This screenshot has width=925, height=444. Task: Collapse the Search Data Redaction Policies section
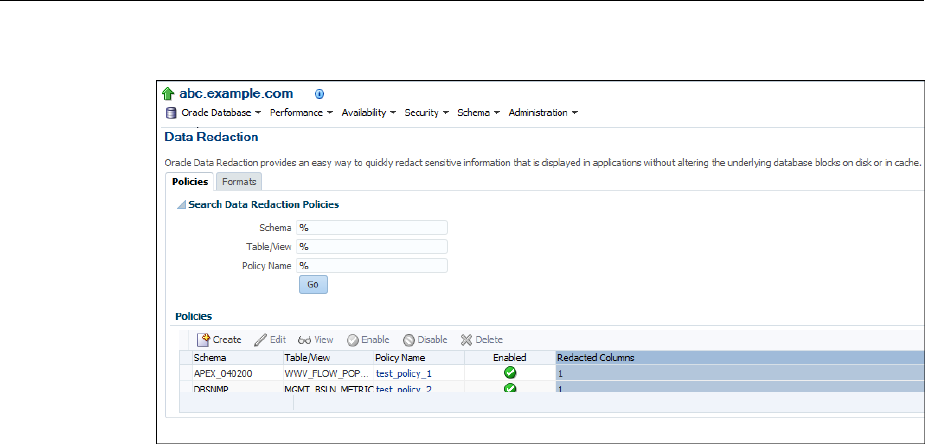[x=181, y=205]
